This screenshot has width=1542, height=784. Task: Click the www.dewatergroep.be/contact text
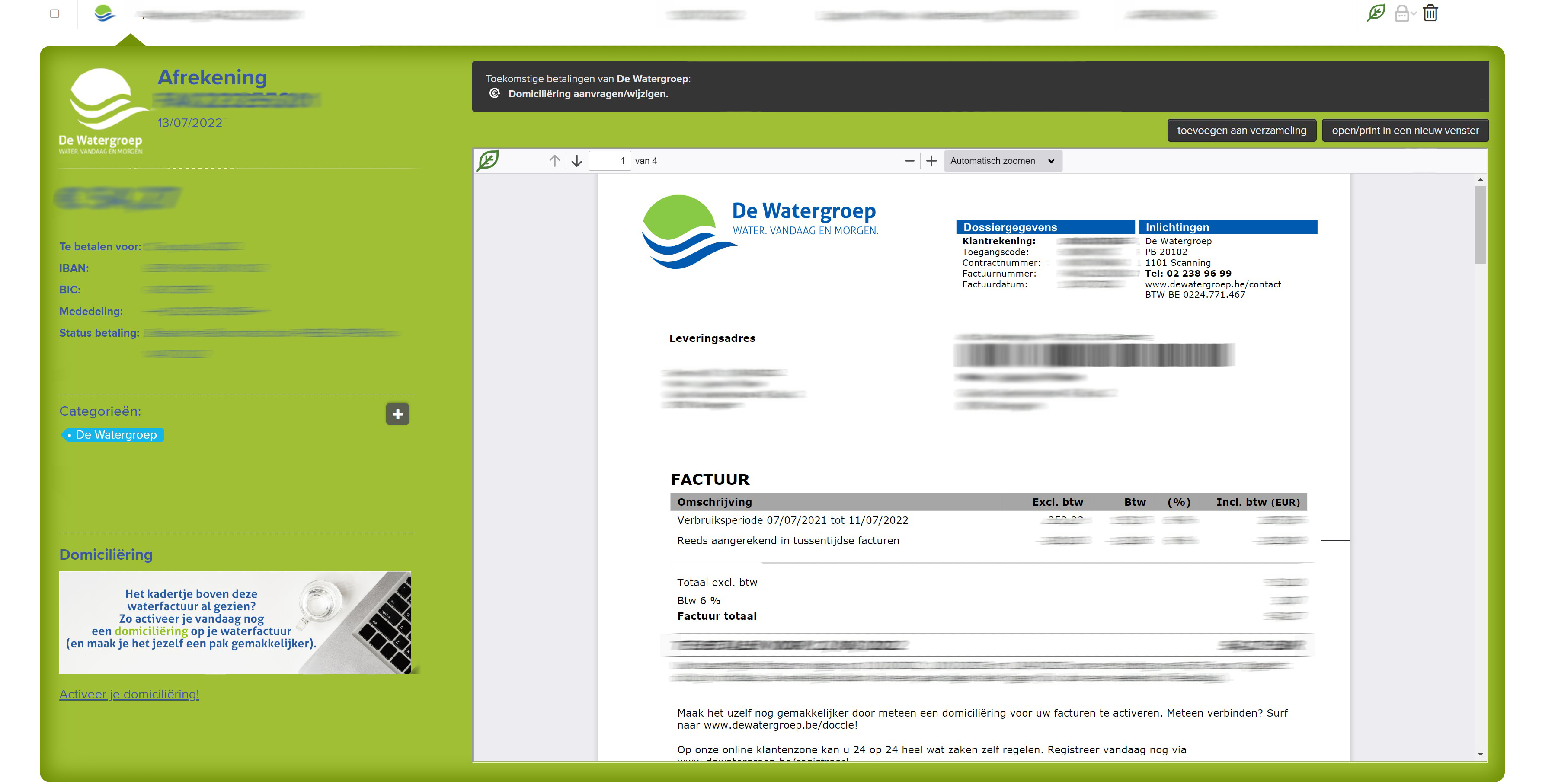[x=1213, y=284]
